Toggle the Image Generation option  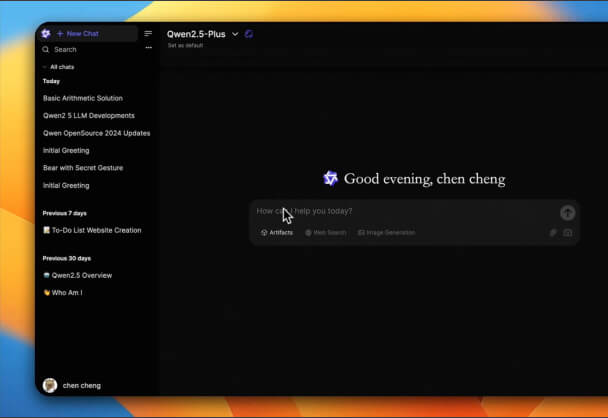tap(387, 233)
